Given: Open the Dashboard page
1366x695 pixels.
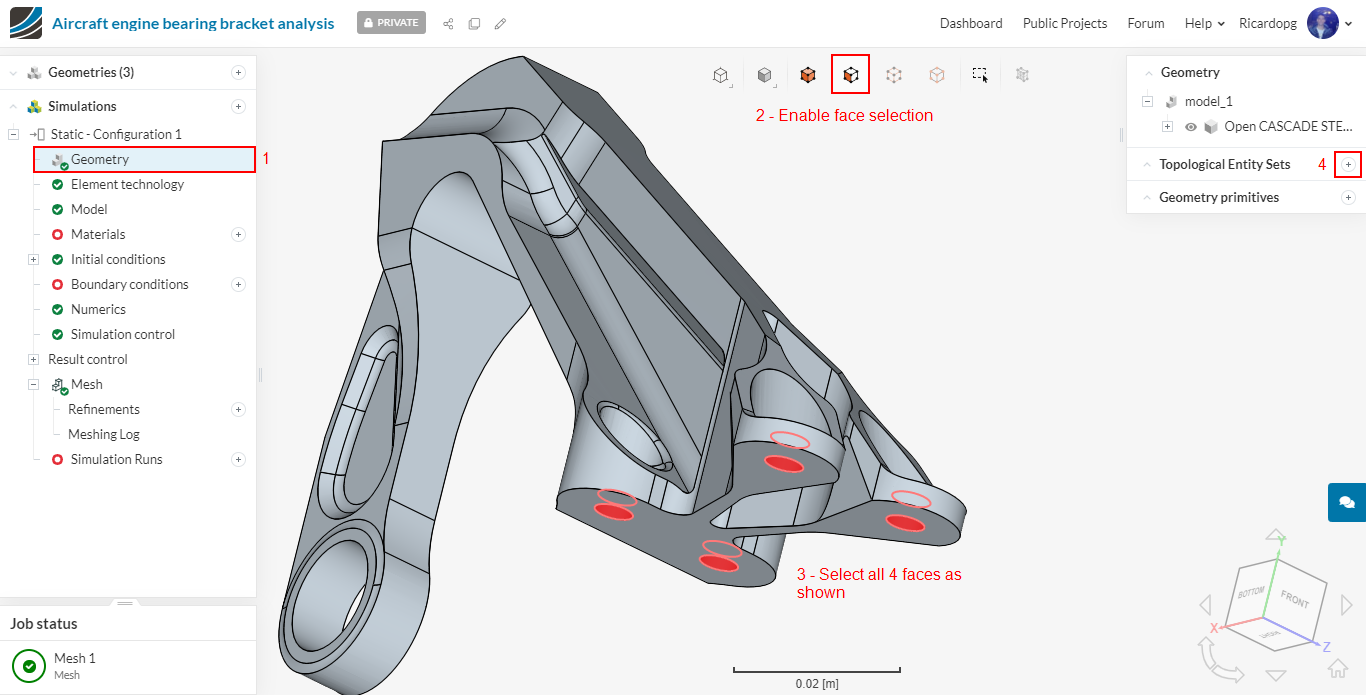Looking at the screenshot, I should pyautogui.click(x=971, y=23).
